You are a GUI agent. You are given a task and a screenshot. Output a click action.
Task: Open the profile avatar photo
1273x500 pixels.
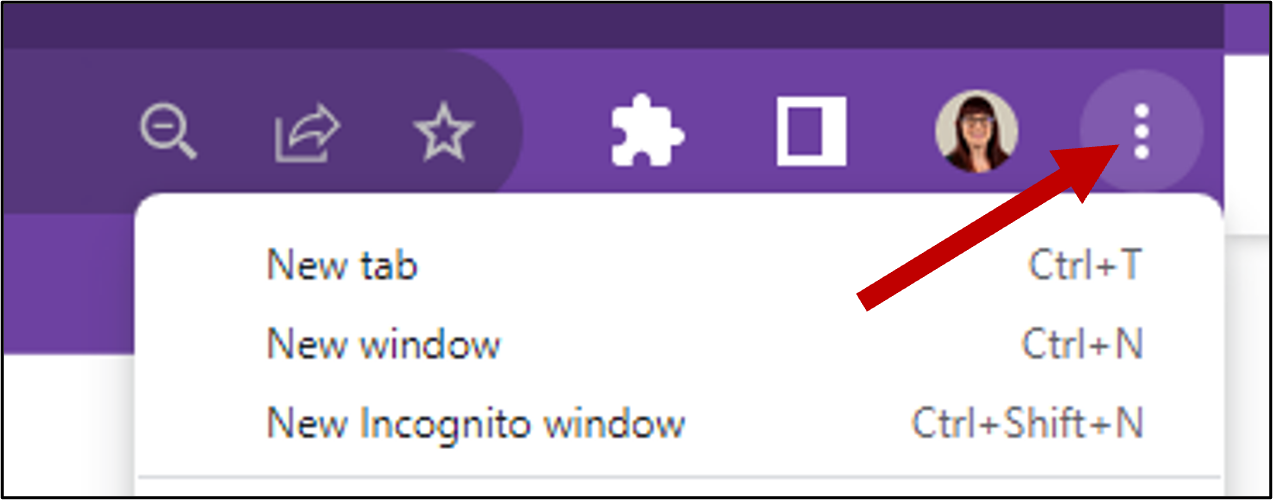(977, 132)
